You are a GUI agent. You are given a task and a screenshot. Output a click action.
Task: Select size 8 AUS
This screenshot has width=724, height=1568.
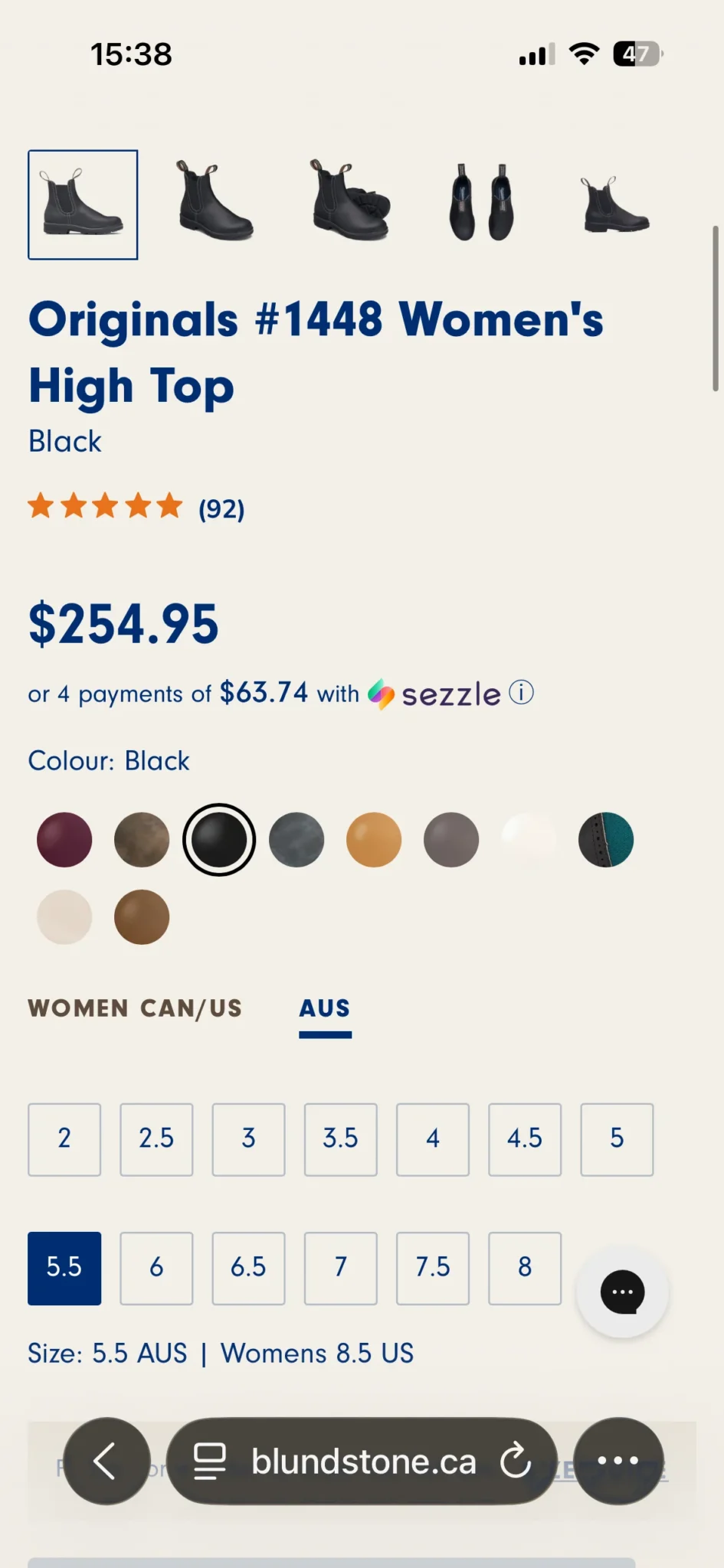[525, 1268]
